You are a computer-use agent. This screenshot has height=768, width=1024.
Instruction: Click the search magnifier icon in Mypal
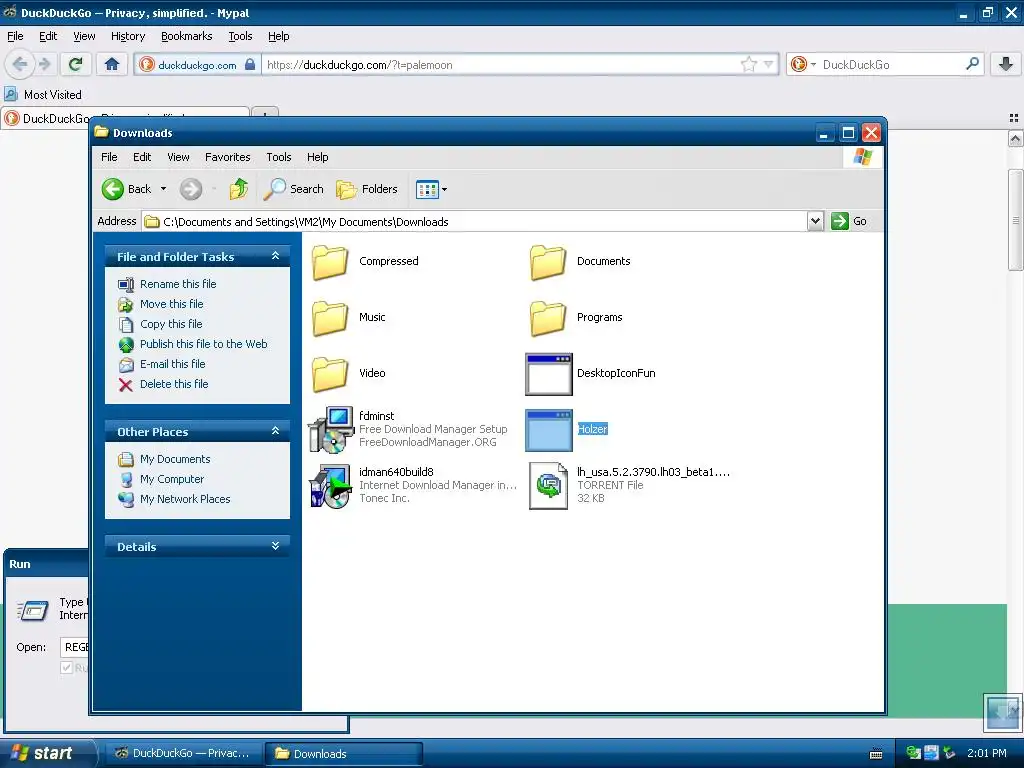972,64
